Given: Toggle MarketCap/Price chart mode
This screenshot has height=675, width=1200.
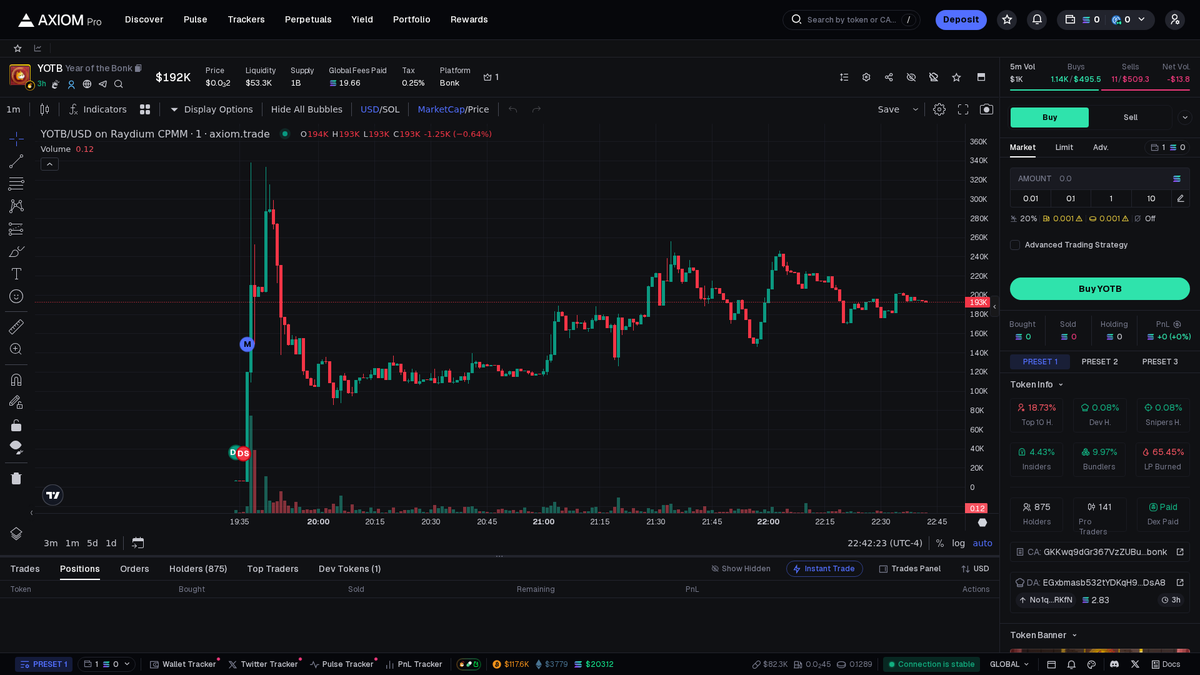Looking at the screenshot, I should tap(453, 109).
